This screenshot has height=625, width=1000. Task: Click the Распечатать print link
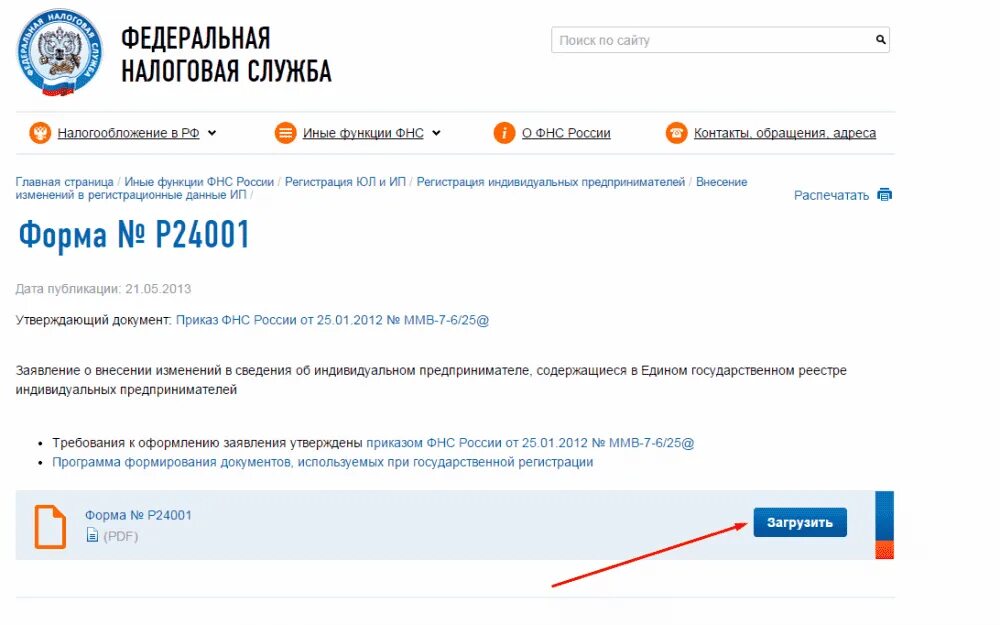831,195
